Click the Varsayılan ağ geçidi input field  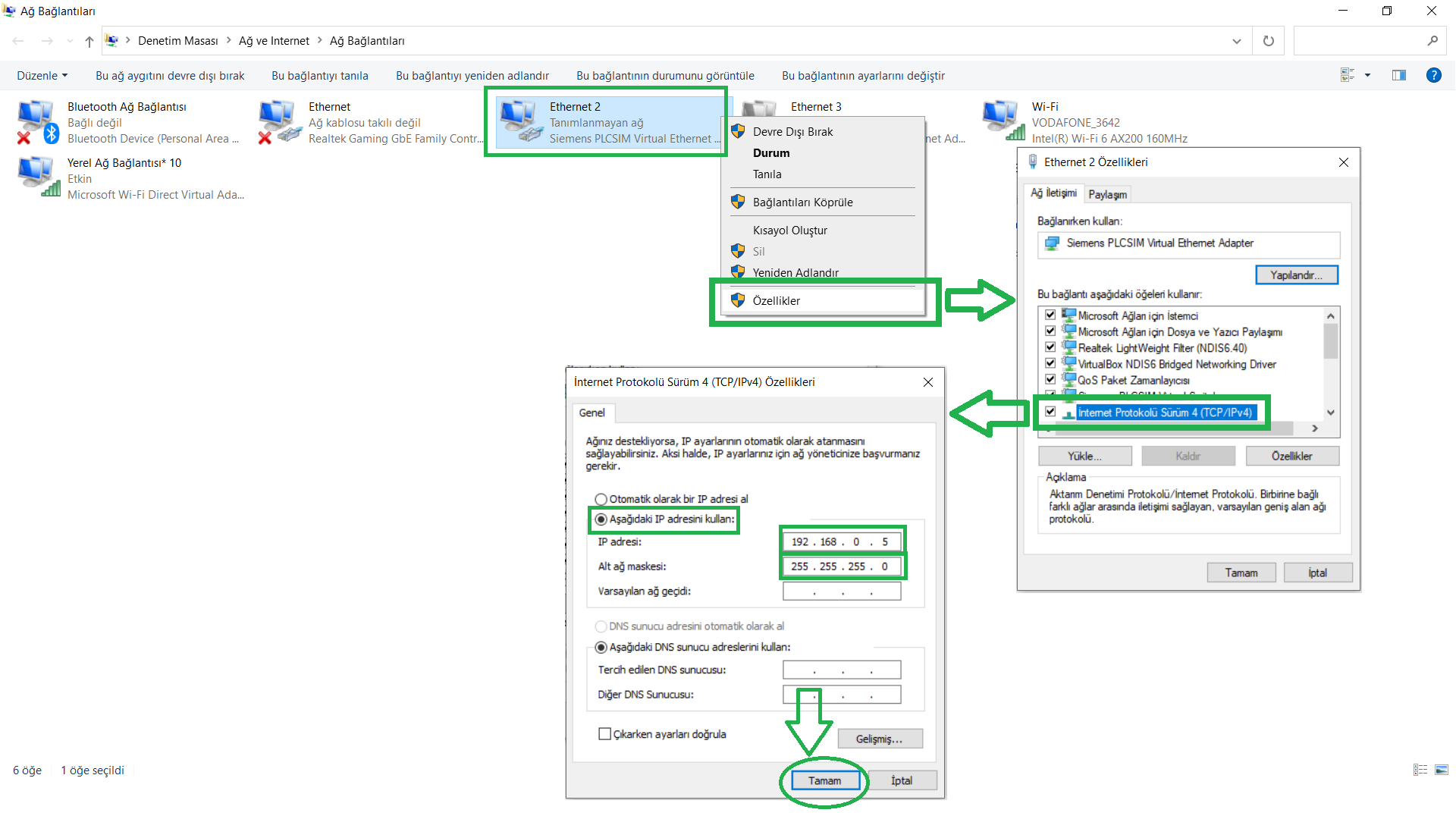(x=842, y=591)
